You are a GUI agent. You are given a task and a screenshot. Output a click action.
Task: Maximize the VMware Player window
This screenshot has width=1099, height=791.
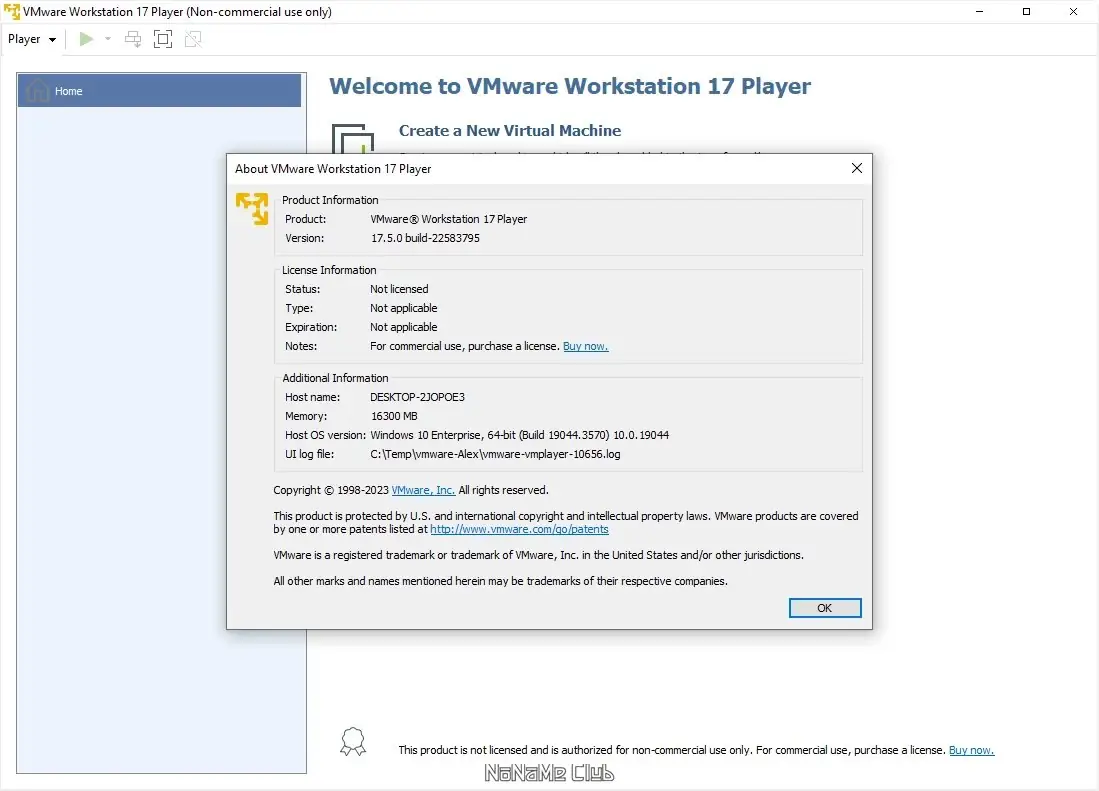tap(1026, 11)
